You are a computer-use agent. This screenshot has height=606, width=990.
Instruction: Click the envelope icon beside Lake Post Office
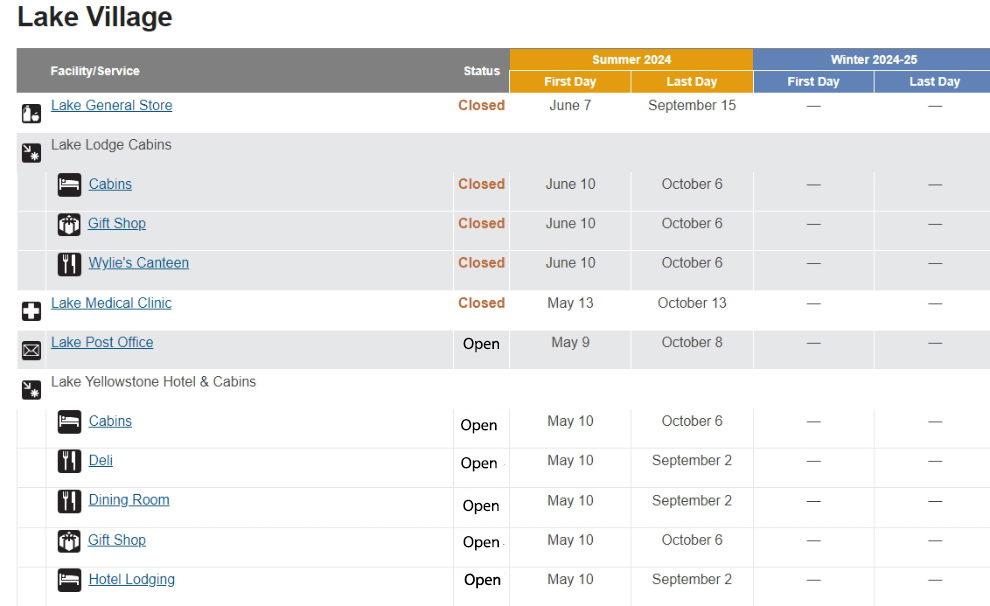click(x=31, y=350)
